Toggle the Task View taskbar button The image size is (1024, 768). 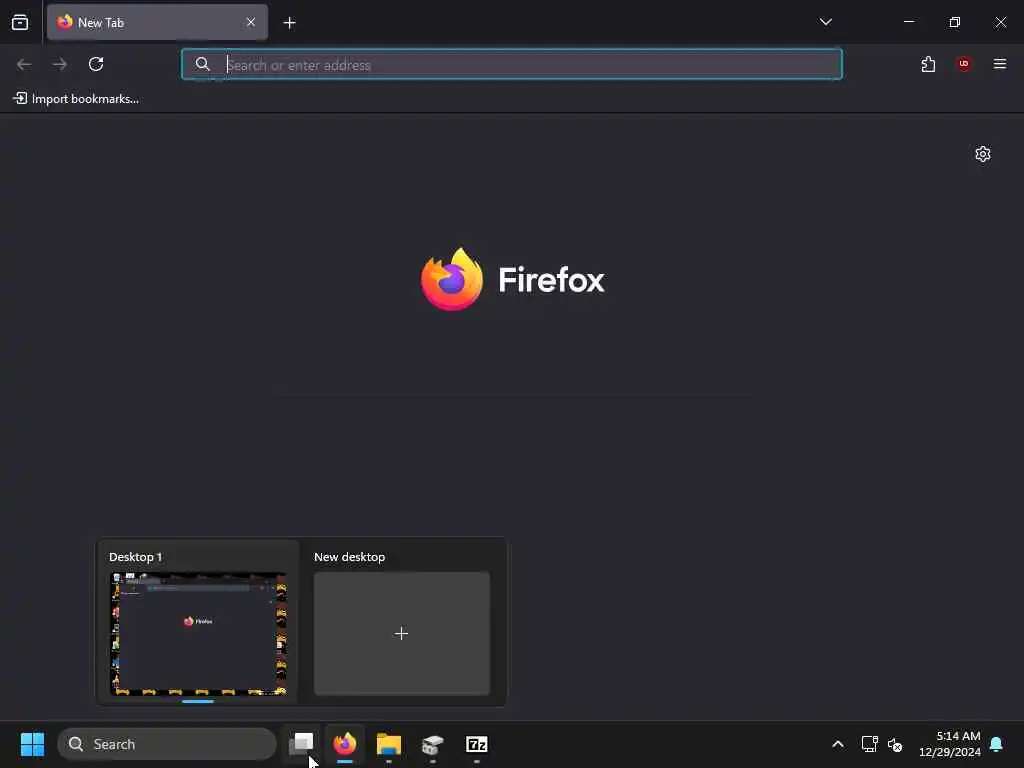[302, 744]
